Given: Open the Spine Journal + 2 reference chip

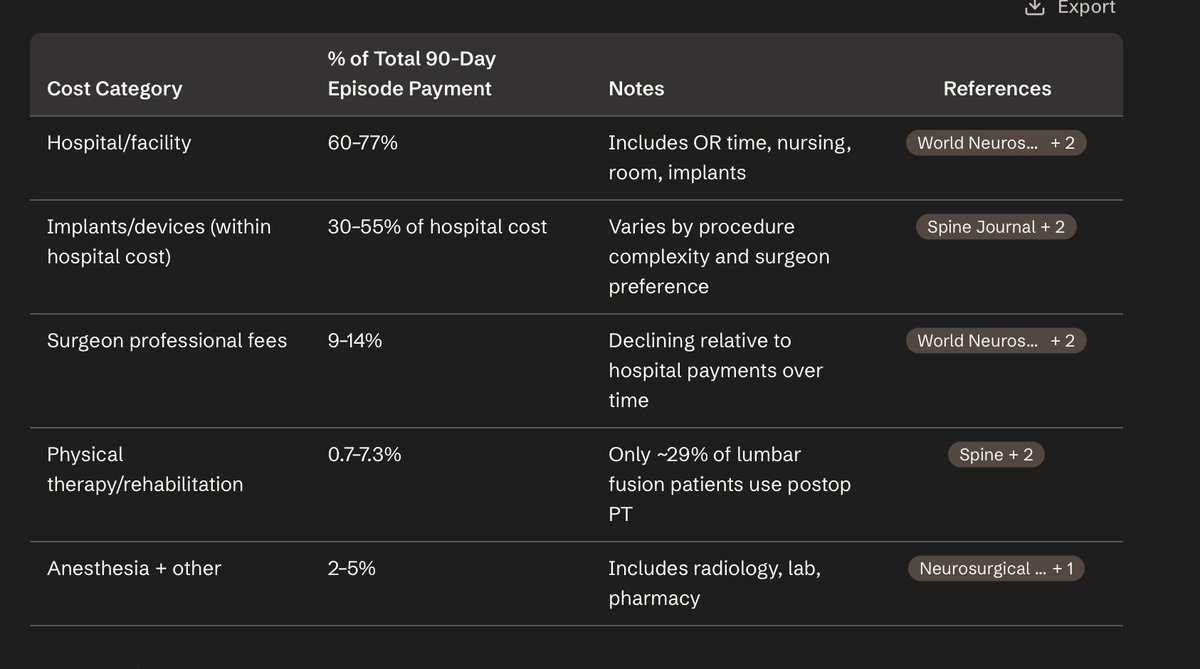Looking at the screenshot, I should pyautogui.click(x=996, y=227).
